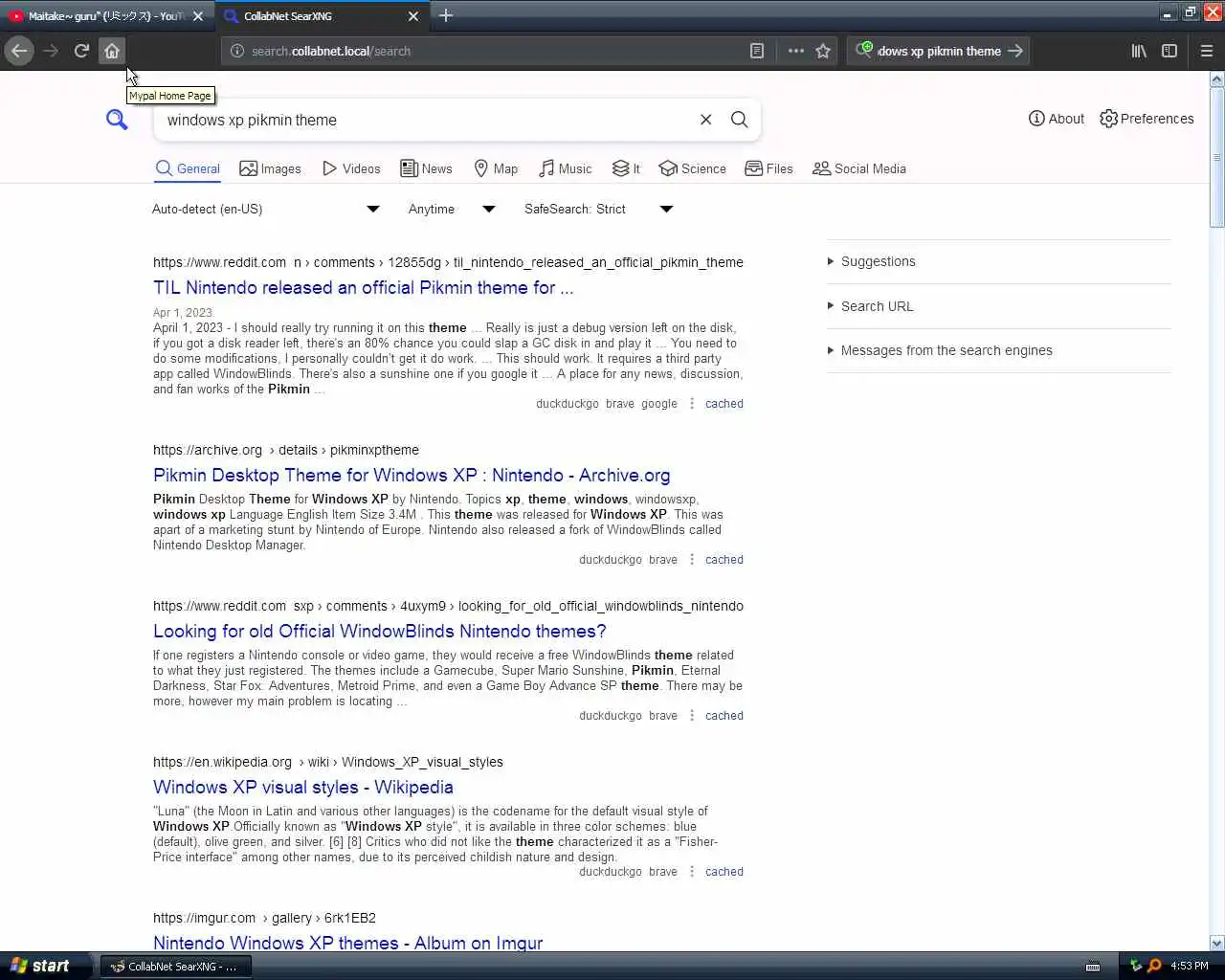The height and width of the screenshot is (980, 1225).
Task: Open cached link for Wikipedia result
Action: (724, 872)
